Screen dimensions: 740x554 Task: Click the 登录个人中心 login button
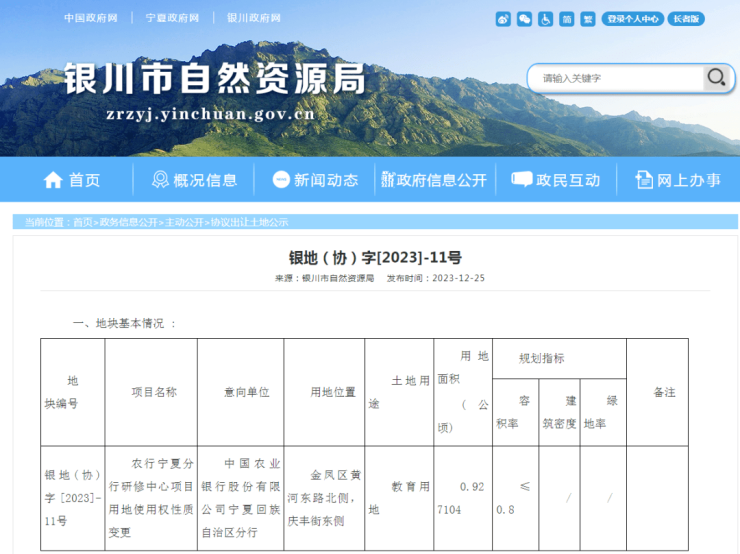(x=633, y=19)
